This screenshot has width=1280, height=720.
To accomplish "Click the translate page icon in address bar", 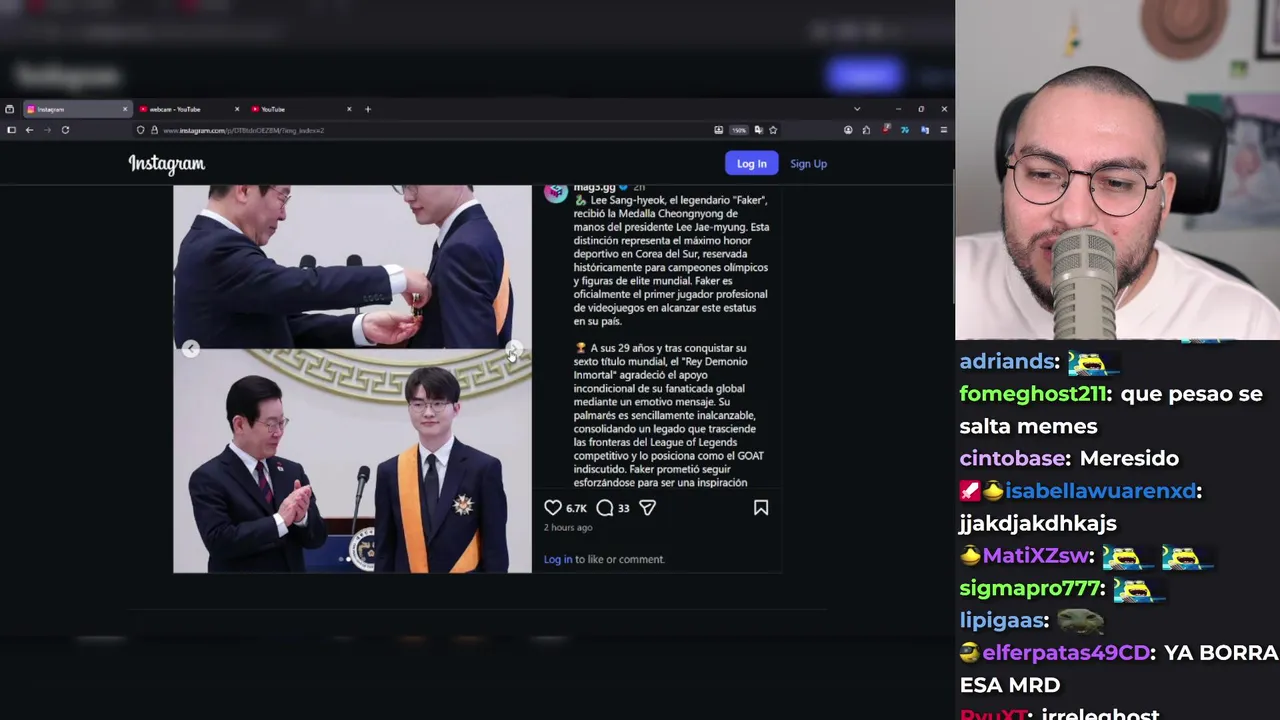I will (x=758, y=130).
